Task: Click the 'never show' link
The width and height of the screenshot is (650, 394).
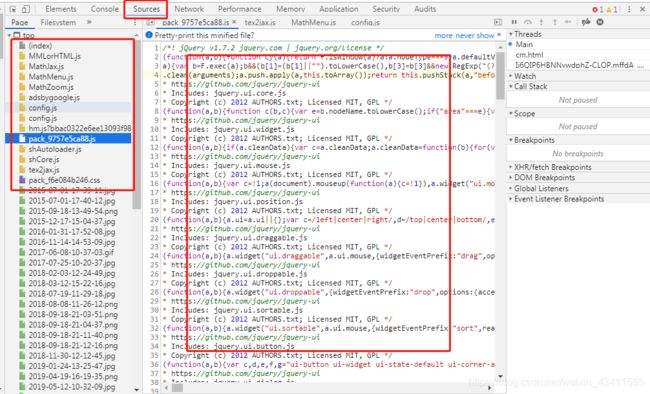Action: 475,36
